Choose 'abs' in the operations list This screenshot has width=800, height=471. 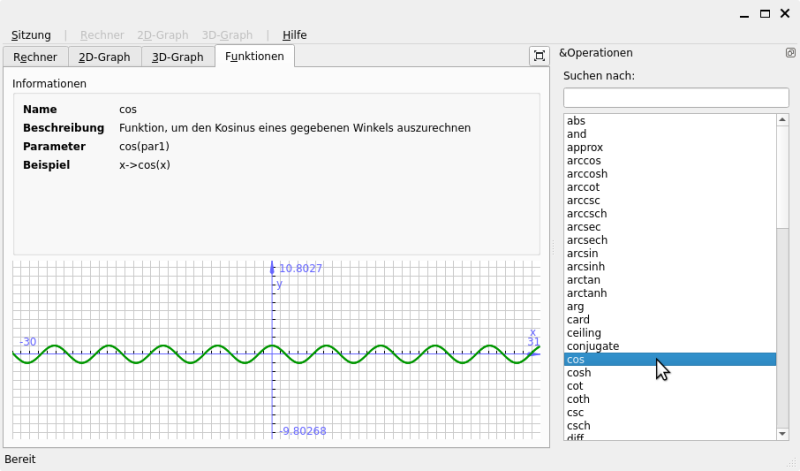click(x=576, y=121)
